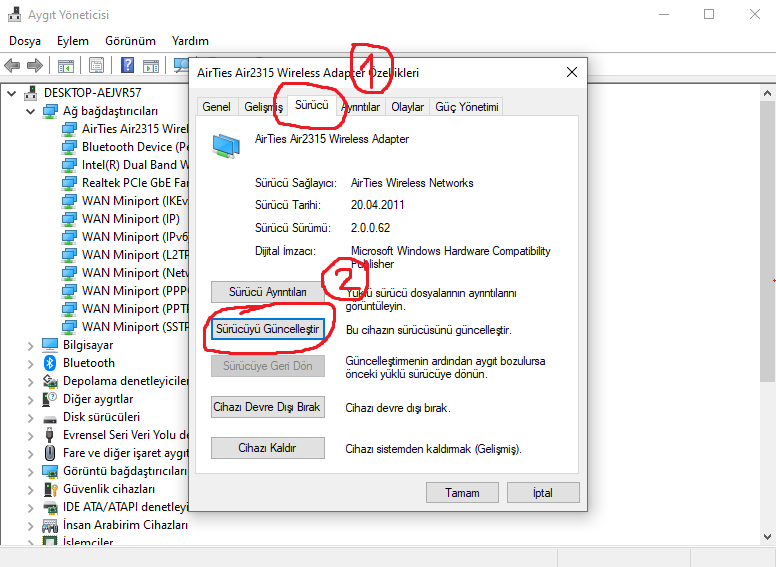Click the Diğer aygıtlar unknown-device icon
The width and height of the screenshot is (776, 567).
pyautogui.click(x=50, y=399)
